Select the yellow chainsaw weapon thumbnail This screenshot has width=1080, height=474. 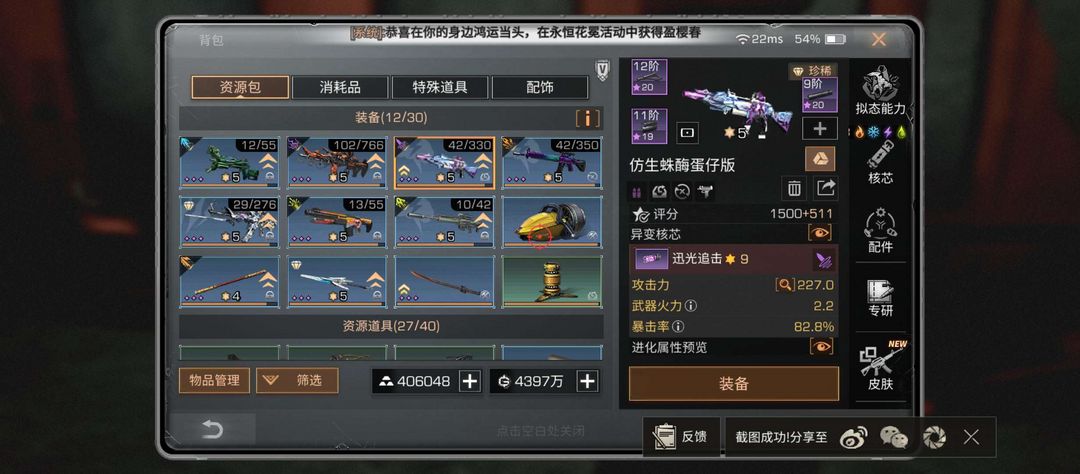coord(551,221)
